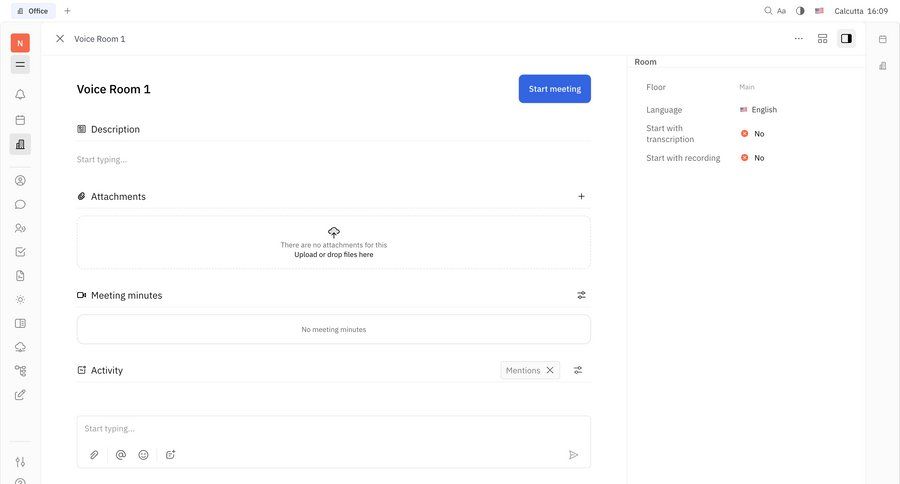Open the search magnifier in the top bar
Image resolution: width=900 pixels, height=484 pixels.
click(768, 11)
